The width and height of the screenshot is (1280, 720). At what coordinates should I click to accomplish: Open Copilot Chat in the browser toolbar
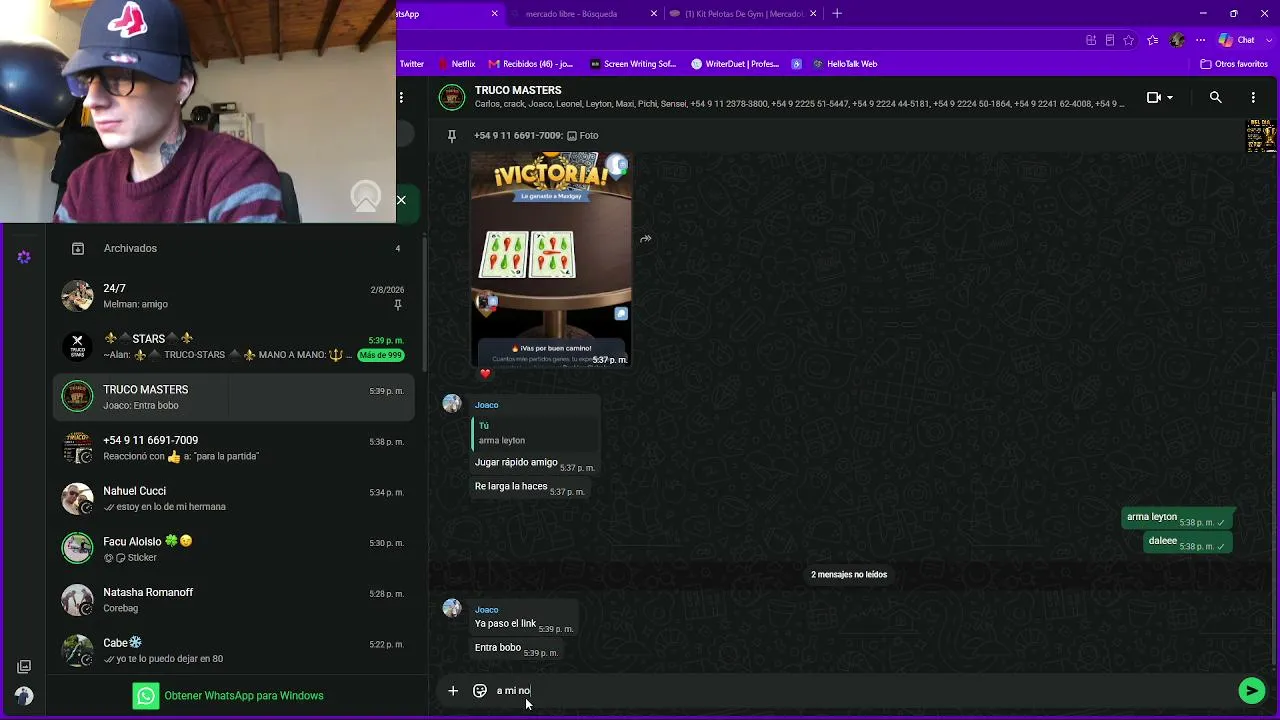1237,40
